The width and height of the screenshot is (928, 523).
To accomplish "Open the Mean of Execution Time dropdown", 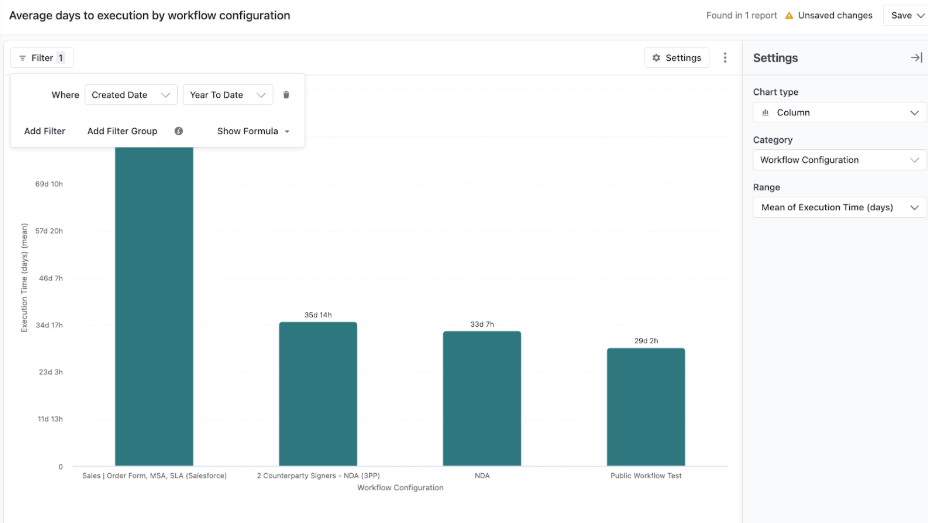I will [839, 207].
